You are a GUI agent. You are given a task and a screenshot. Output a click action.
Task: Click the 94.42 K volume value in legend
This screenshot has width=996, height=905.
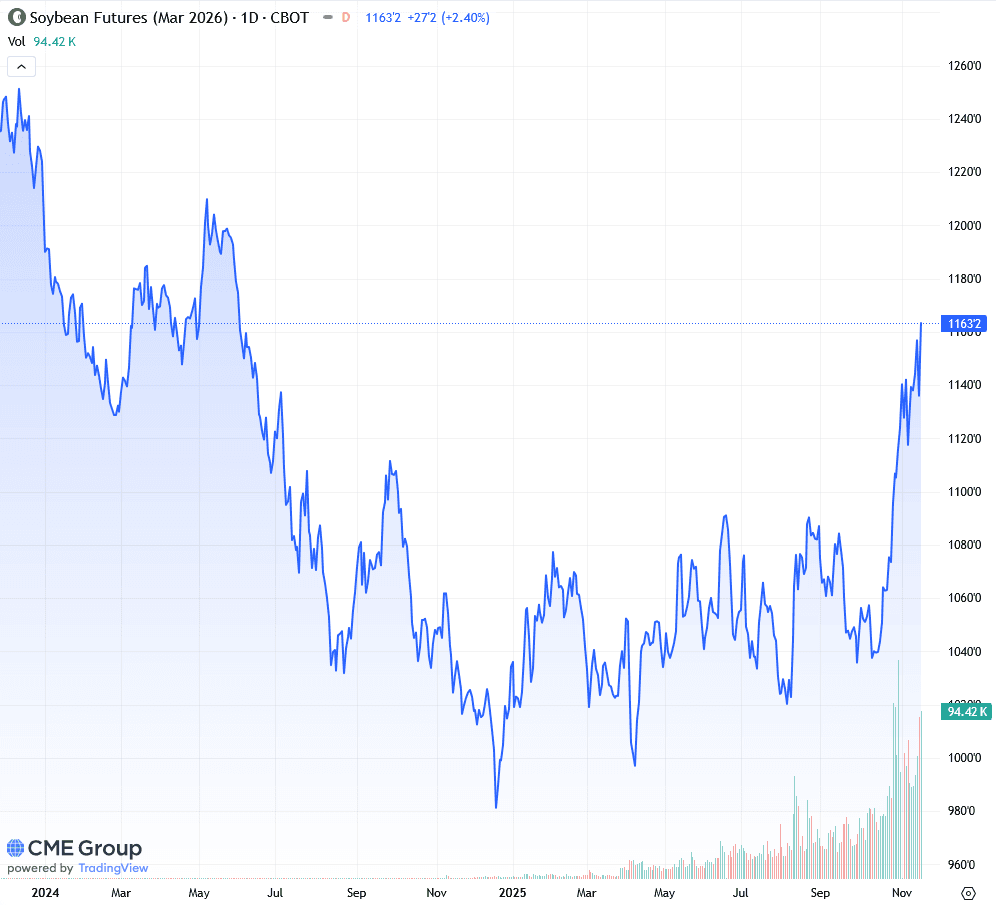(x=56, y=41)
